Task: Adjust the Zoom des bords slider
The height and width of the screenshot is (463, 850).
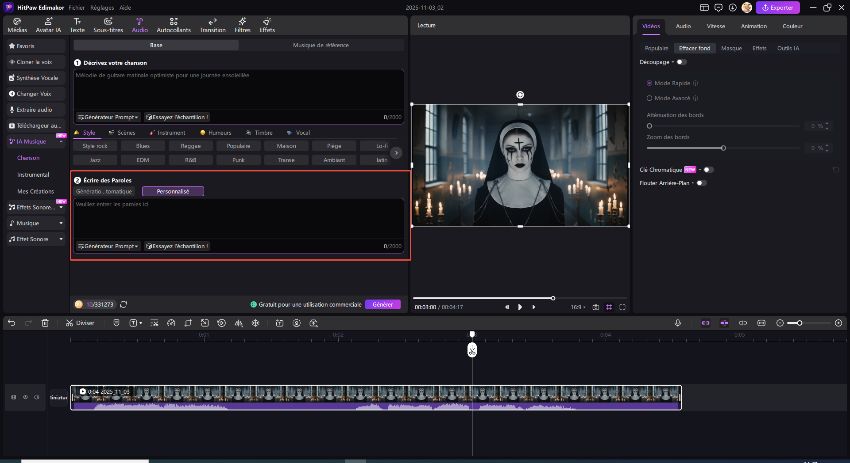Action: (722, 148)
